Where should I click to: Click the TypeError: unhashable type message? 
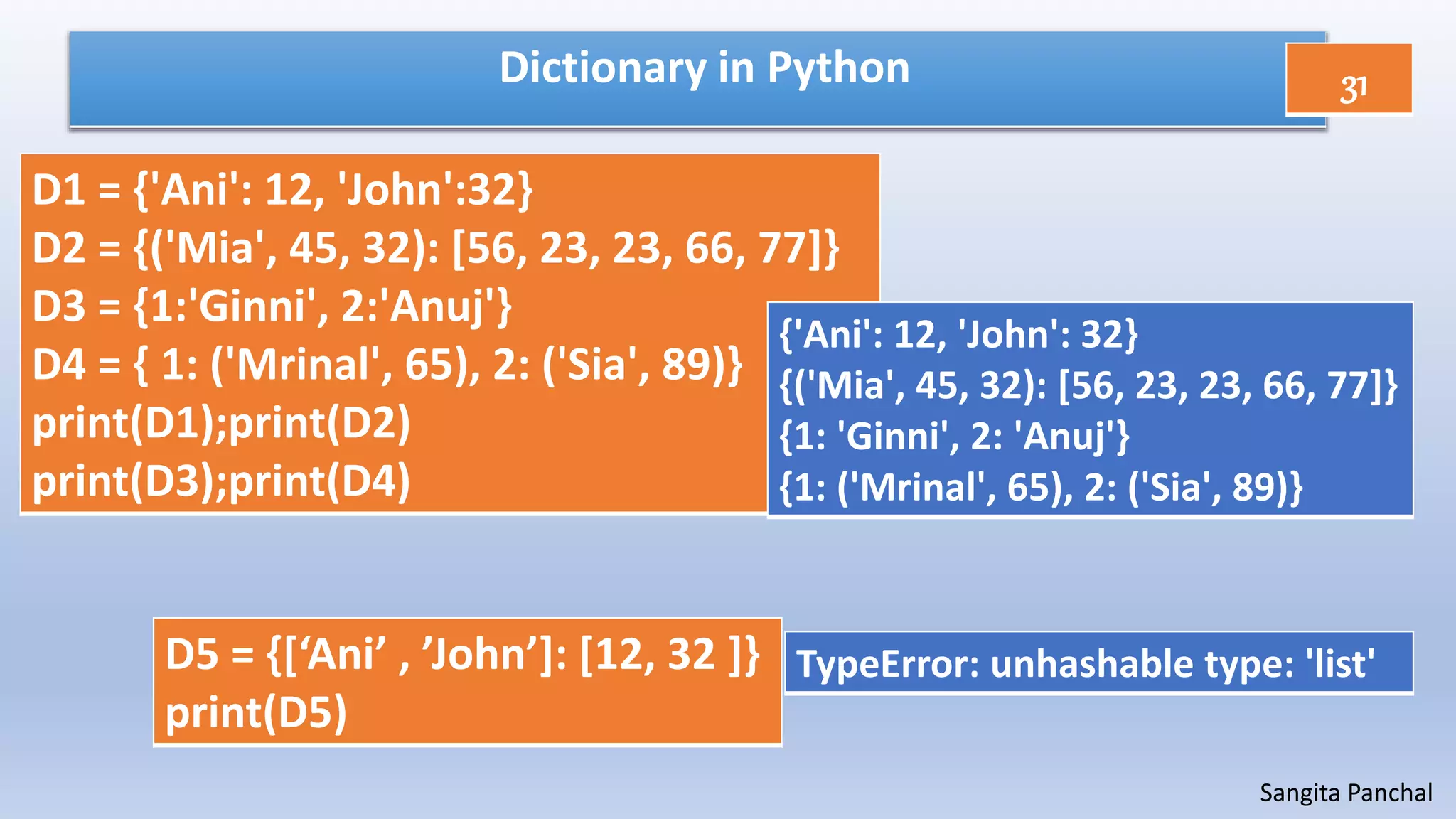pyautogui.click(x=1086, y=663)
